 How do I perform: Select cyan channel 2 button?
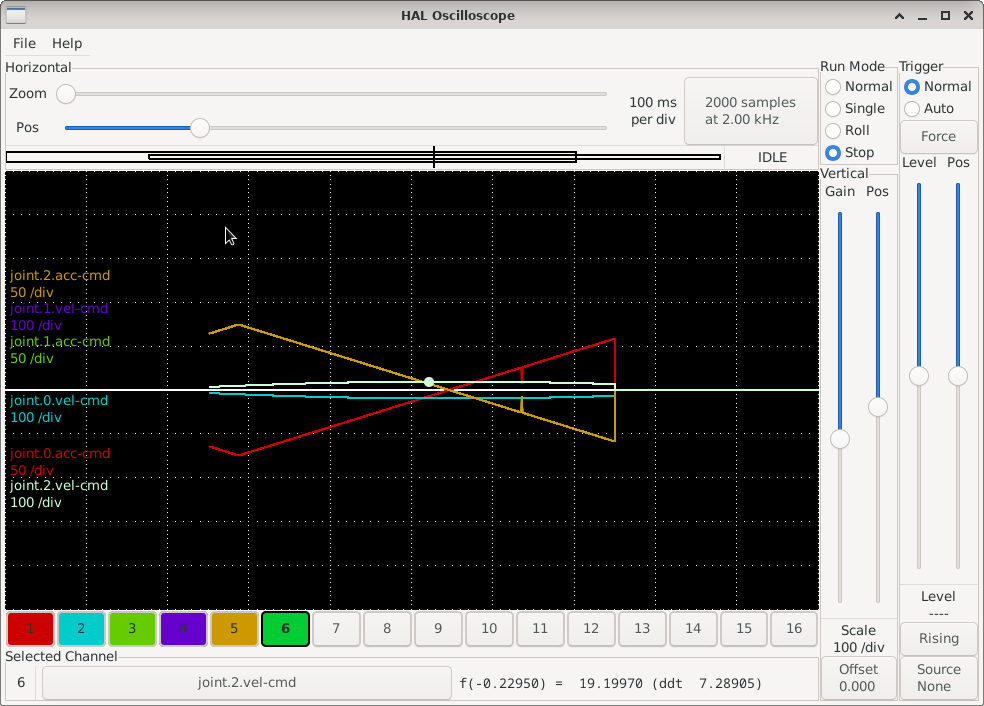pyautogui.click(x=81, y=629)
